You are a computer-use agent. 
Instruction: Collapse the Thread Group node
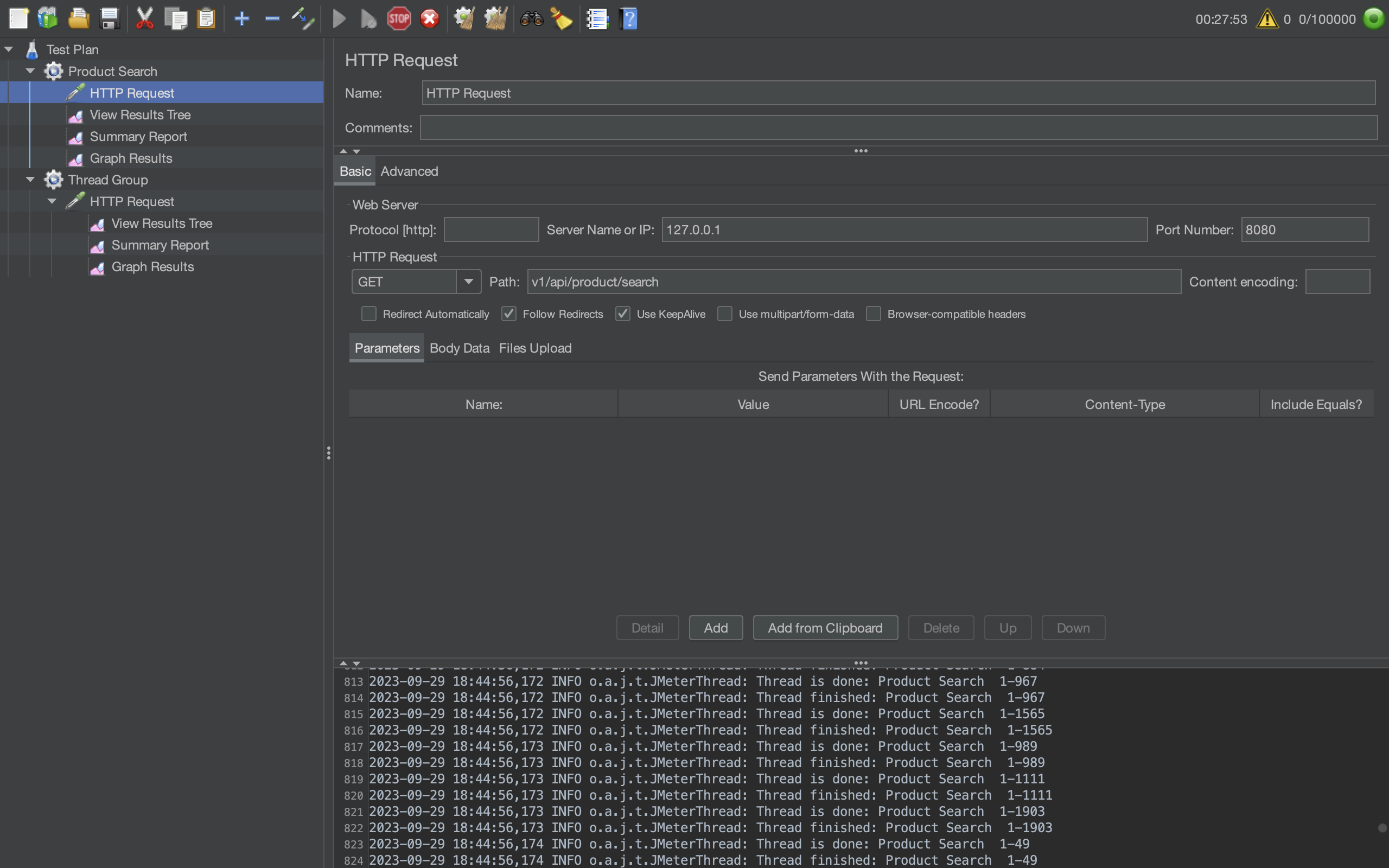tap(30, 180)
